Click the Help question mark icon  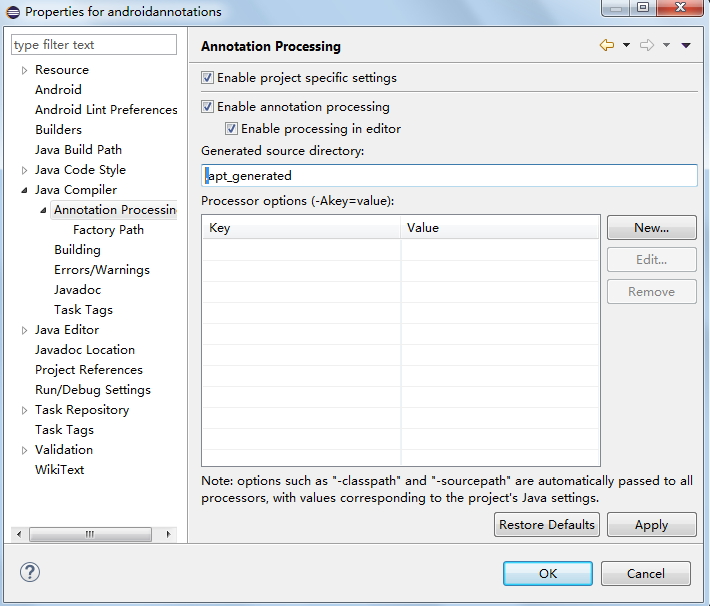tap(29, 573)
